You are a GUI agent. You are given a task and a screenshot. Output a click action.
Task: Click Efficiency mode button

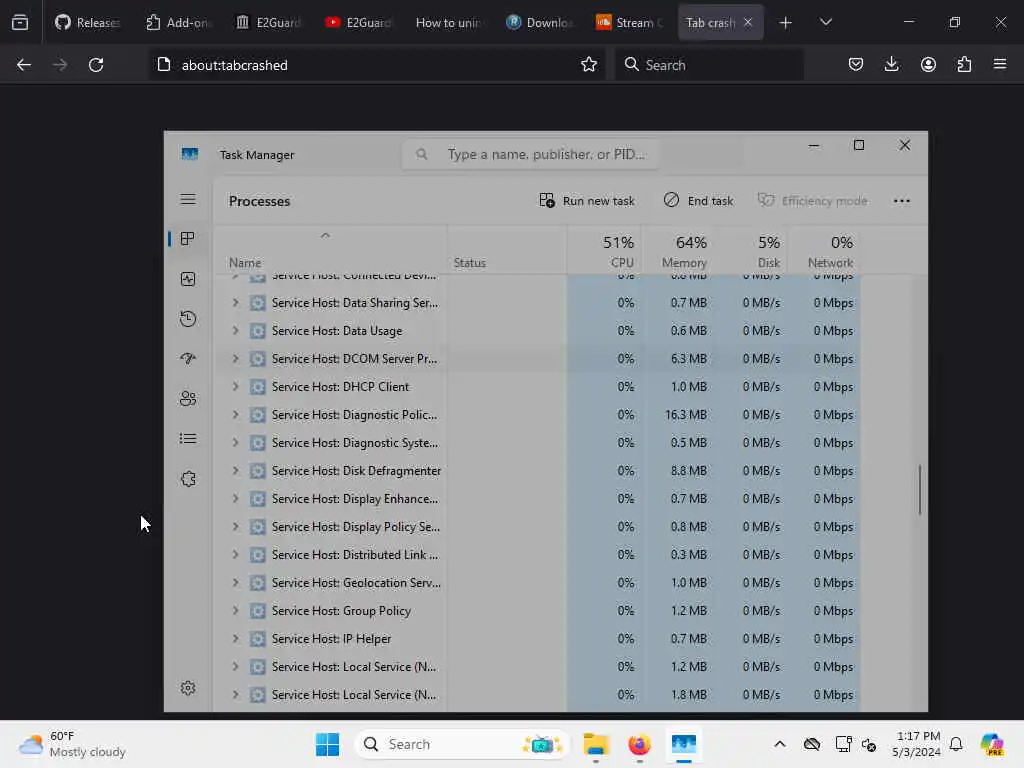[x=812, y=200]
